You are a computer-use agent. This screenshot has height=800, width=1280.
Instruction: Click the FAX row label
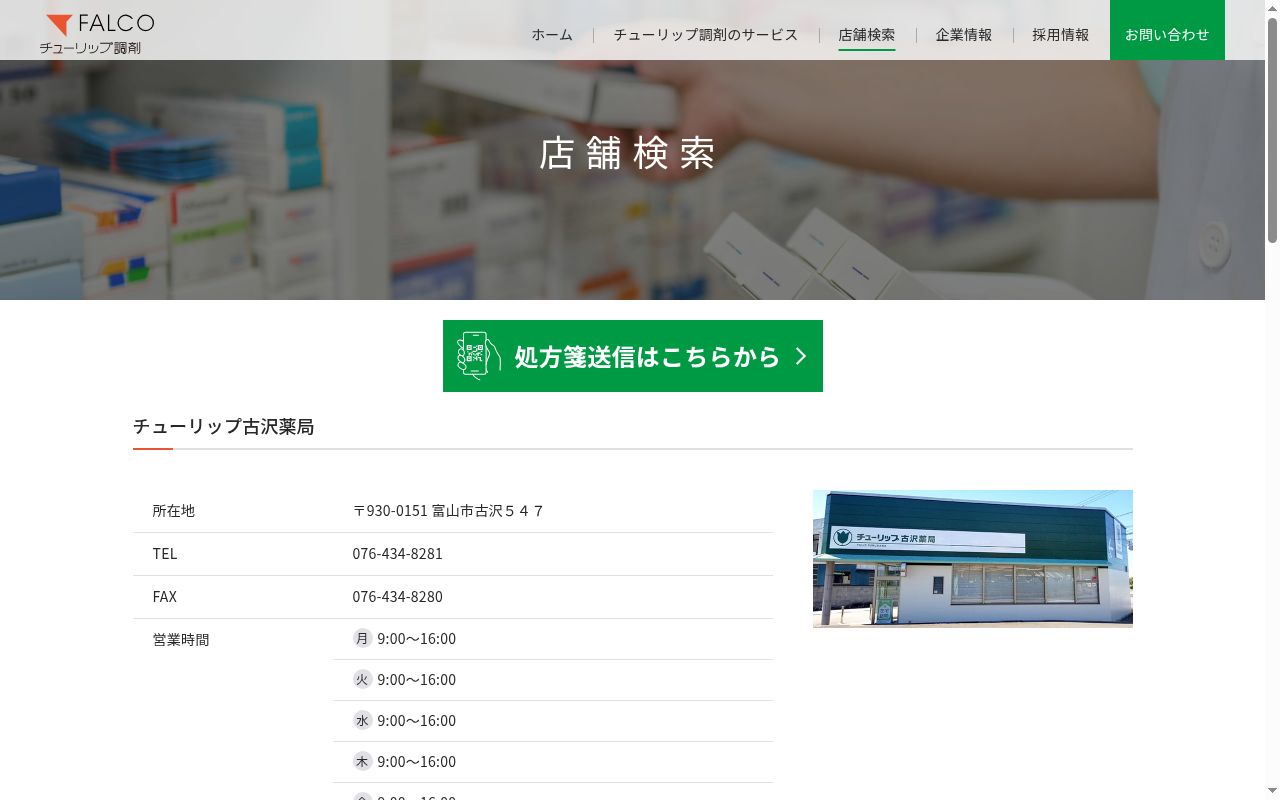click(x=165, y=597)
